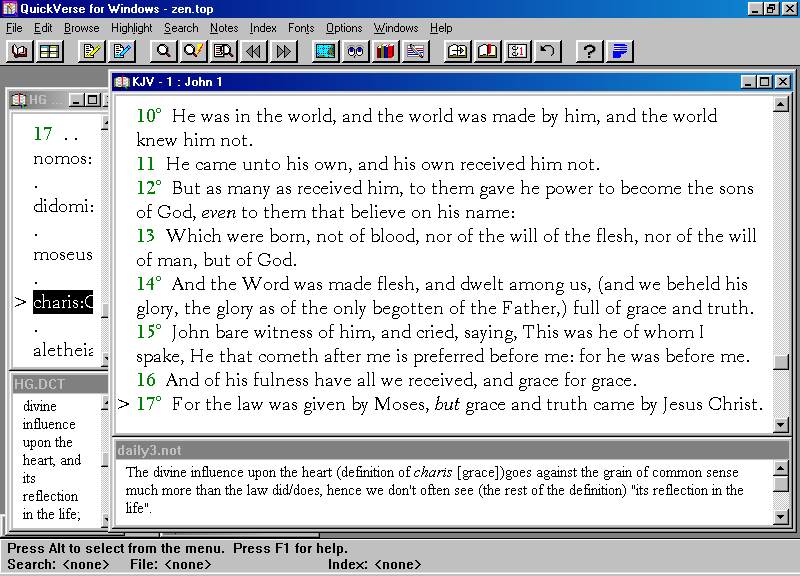Screen dimensions: 800x576
Task: Click the undo curved arrow icon
Action: point(547,51)
